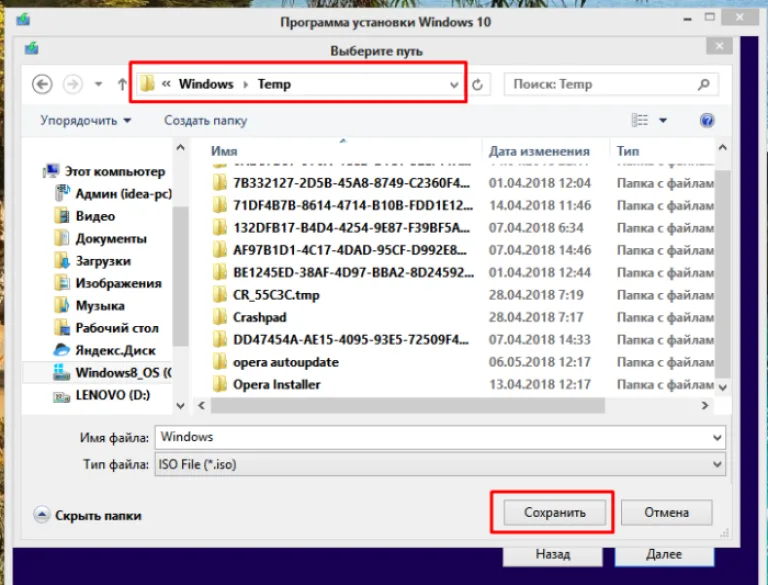Click the Отмена button
This screenshot has width=768, height=585.
667,512
